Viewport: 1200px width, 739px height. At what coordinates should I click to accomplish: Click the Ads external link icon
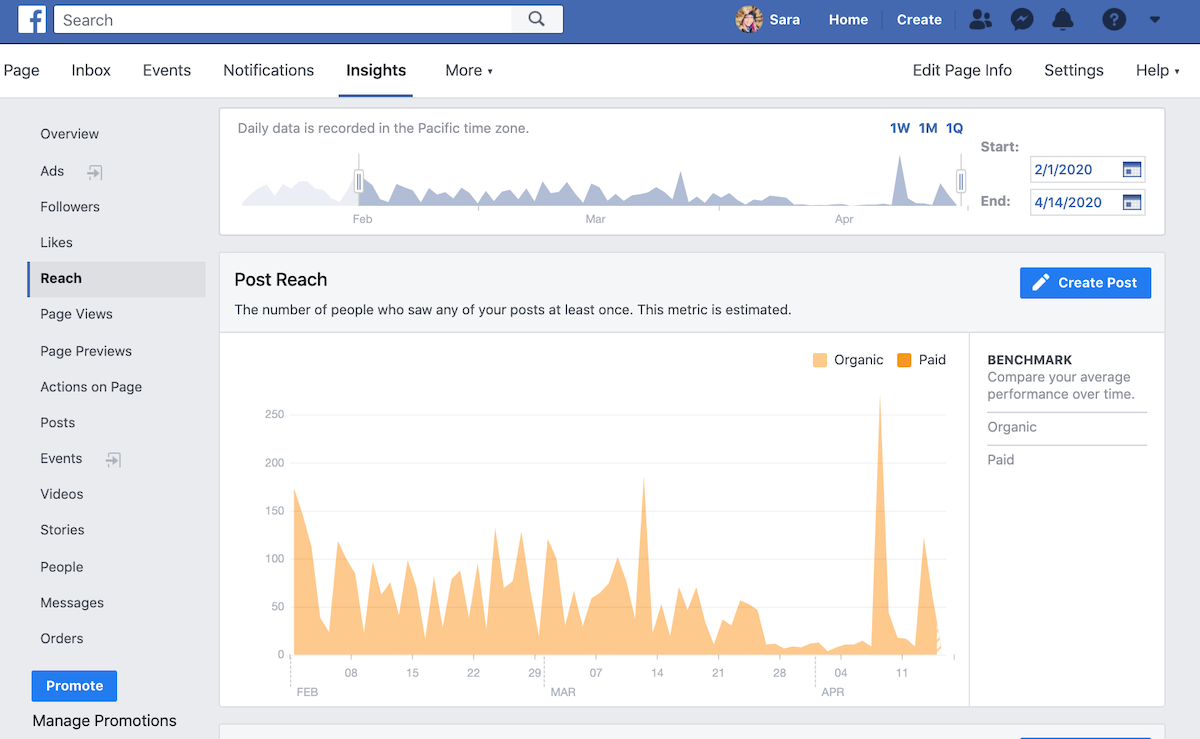click(94, 172)
